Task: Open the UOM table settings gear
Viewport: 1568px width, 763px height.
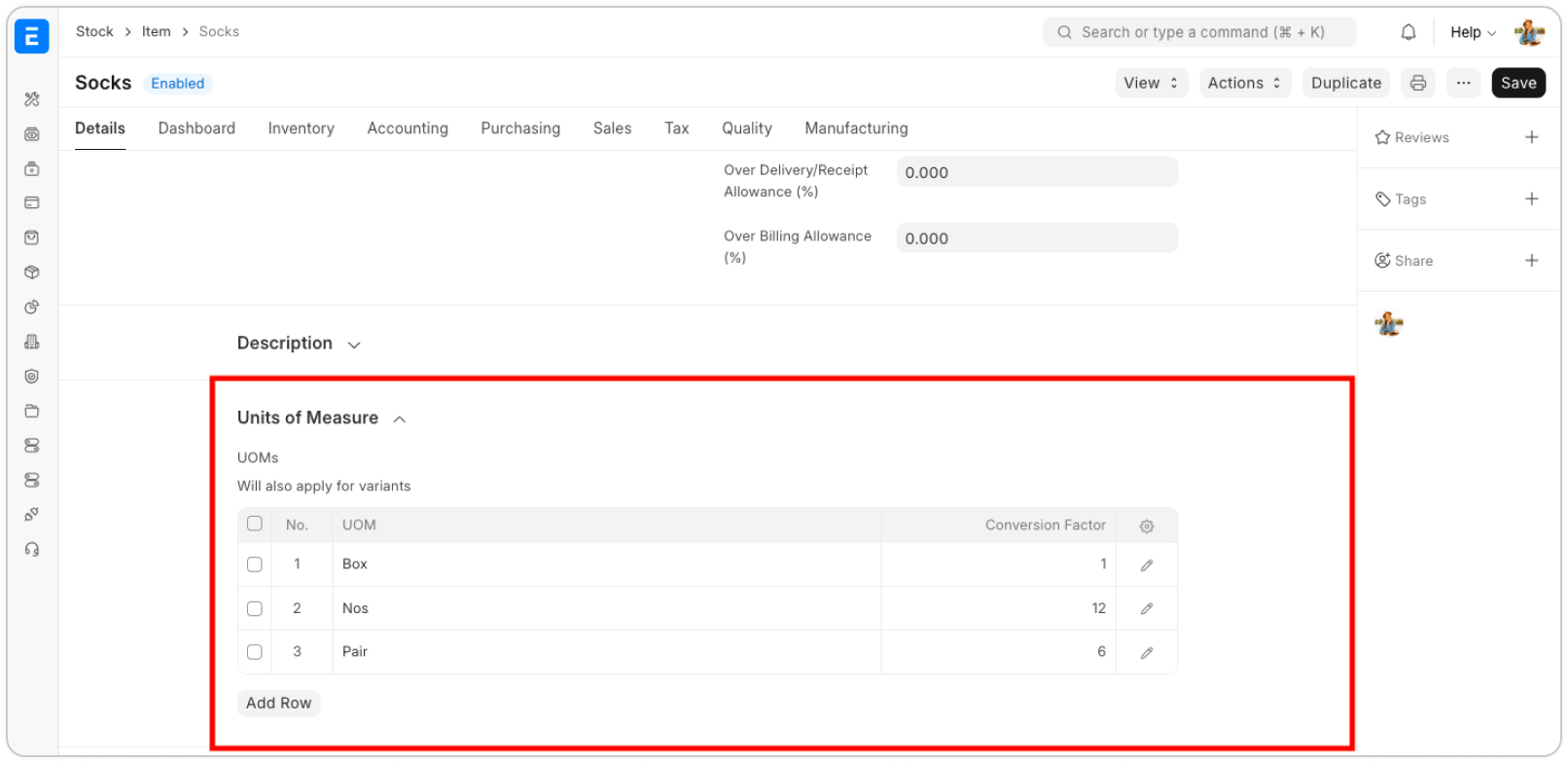Action: coord(1147,526)
